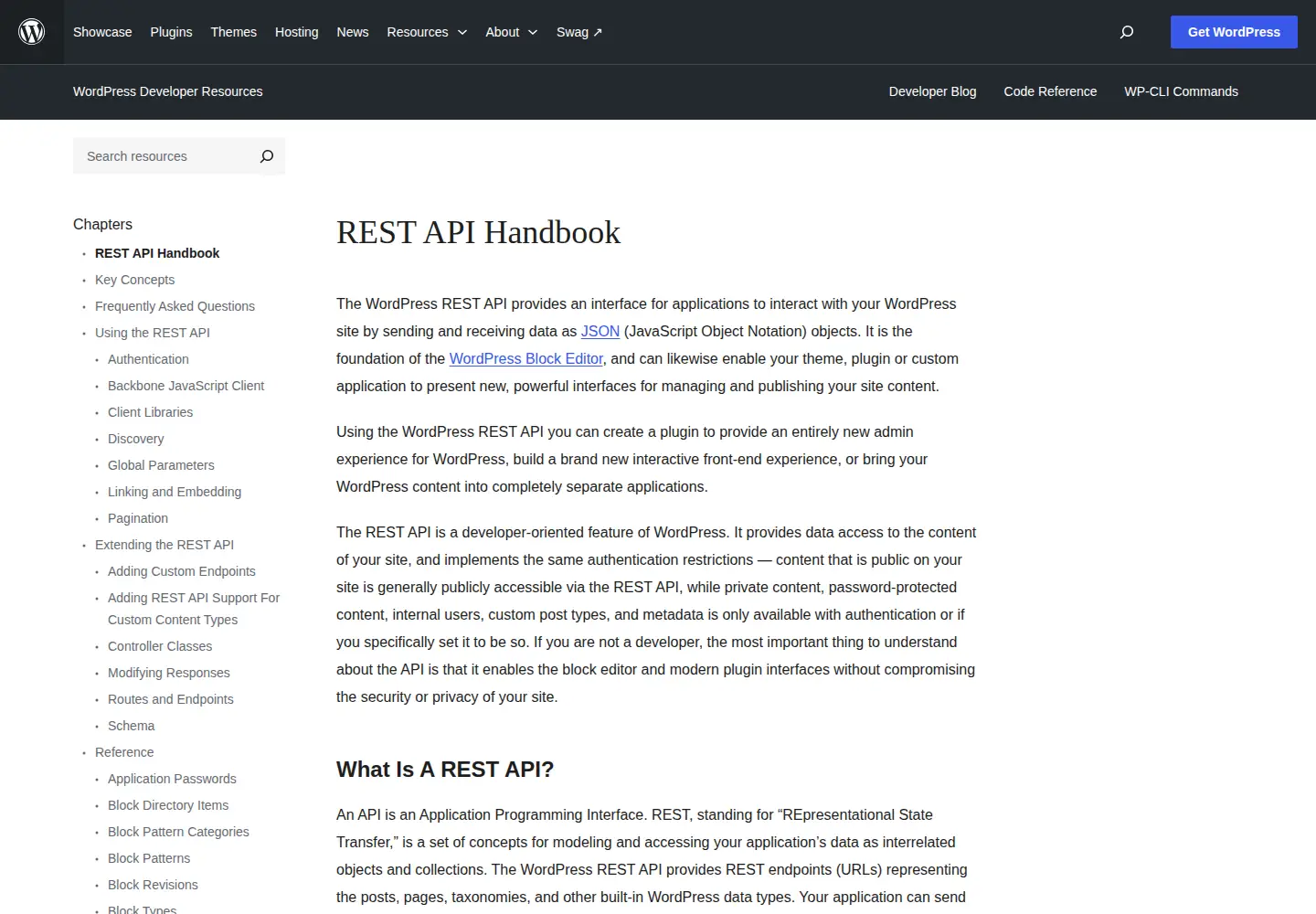1316x914 pixels.
Task: Expand the About dropdown menu
Action: (x=512, y=32)
